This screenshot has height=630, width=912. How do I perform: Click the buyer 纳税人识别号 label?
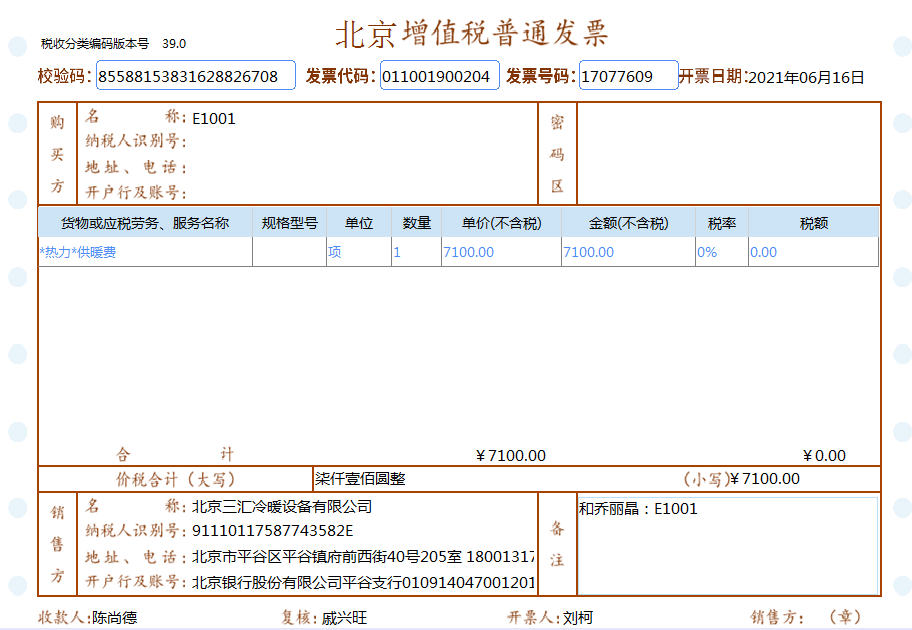pyautogui.click(x=136, y=141)
